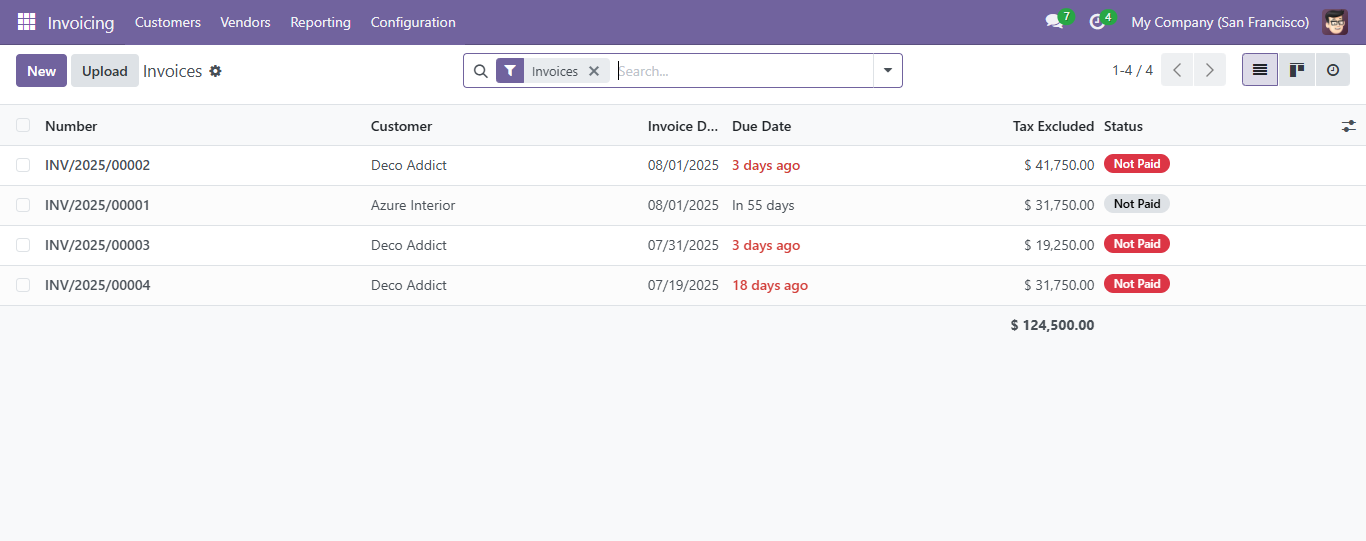Toggle the select-all checkbox in header
Image resolution: width=1366 pixels, height=541 pixels.
click(23, 125)
